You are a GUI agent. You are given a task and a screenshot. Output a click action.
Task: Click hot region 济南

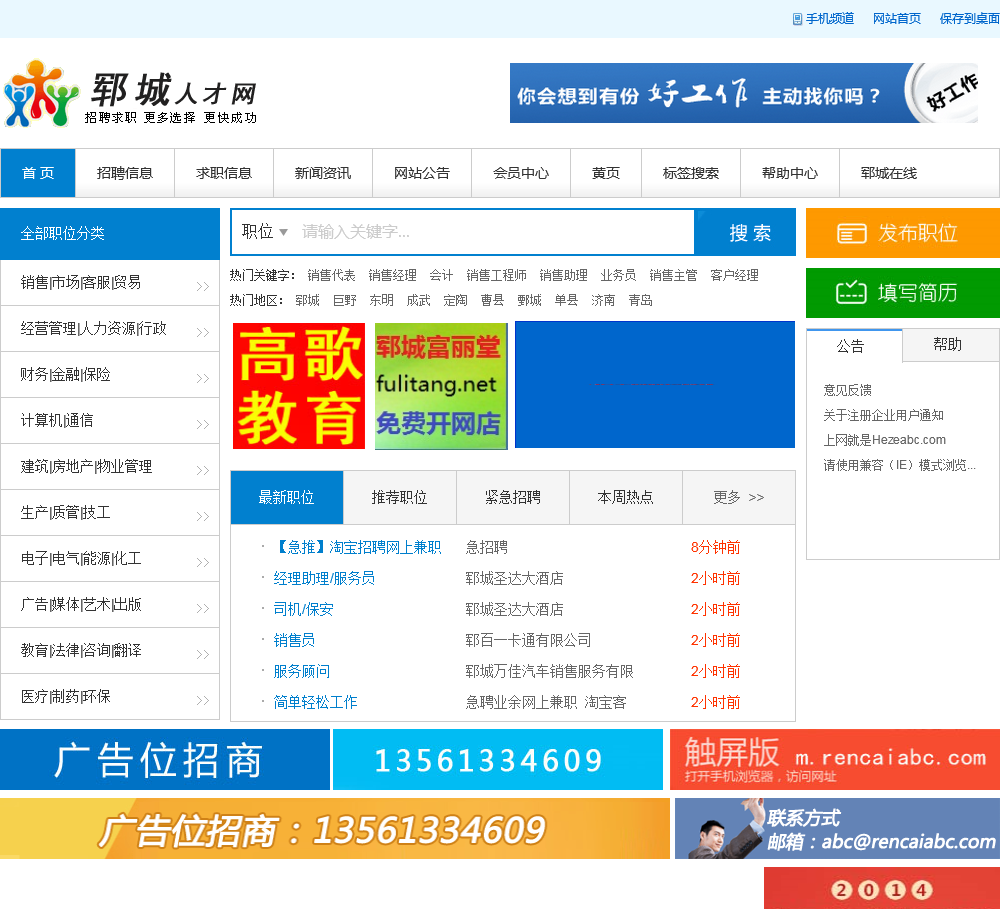point(603,300)
